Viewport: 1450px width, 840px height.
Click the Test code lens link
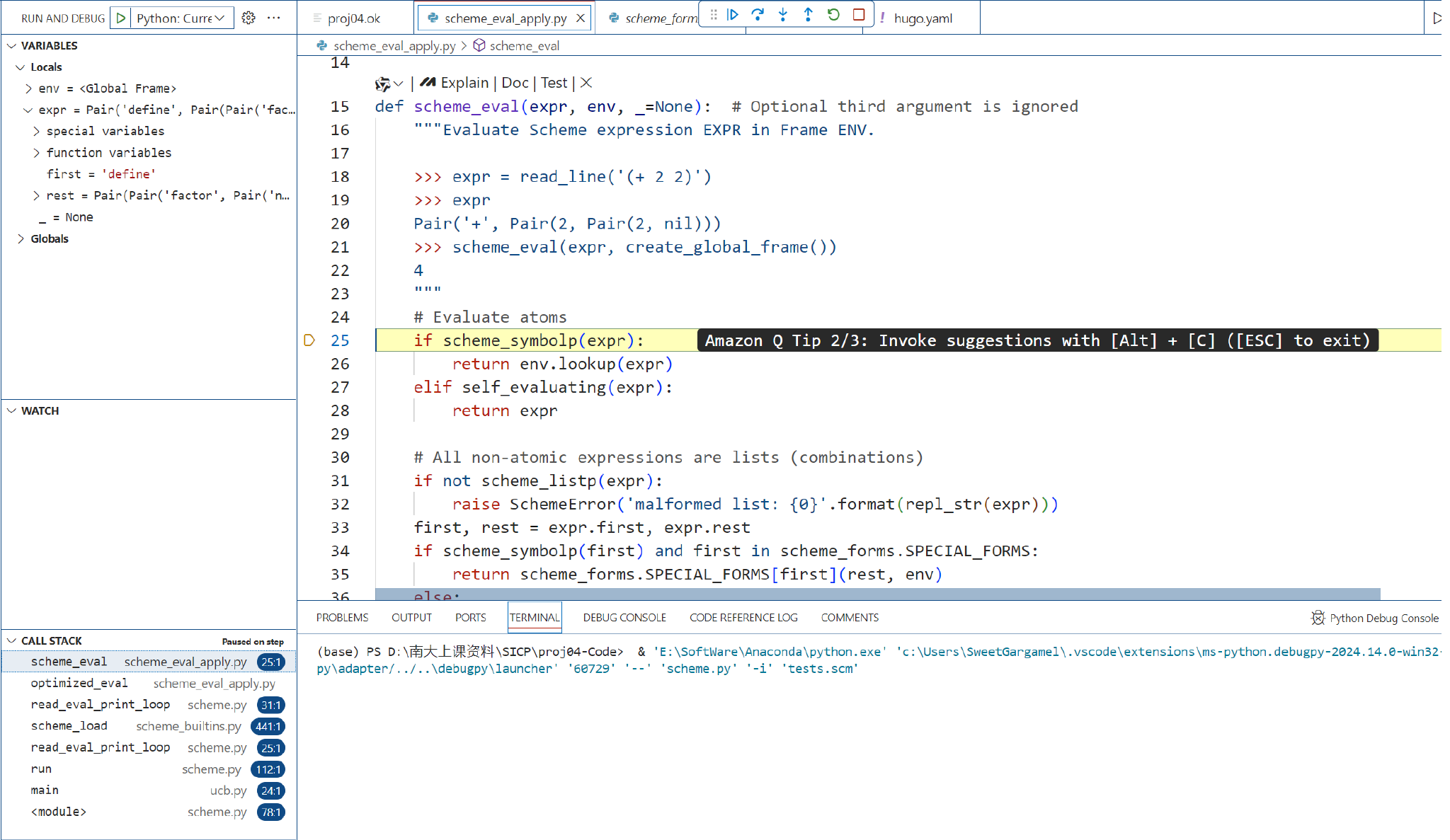554,84
